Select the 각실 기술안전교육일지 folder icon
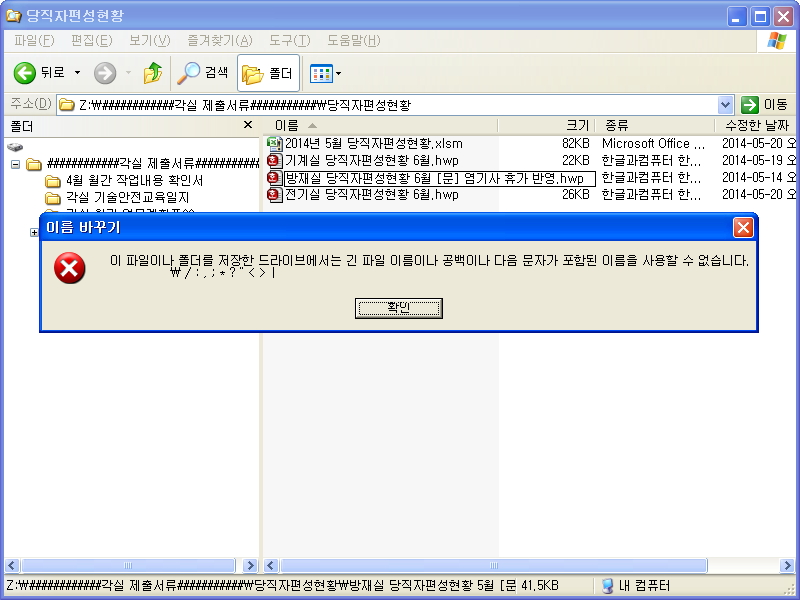Screen dimensions: 800x600 (53, 197)
